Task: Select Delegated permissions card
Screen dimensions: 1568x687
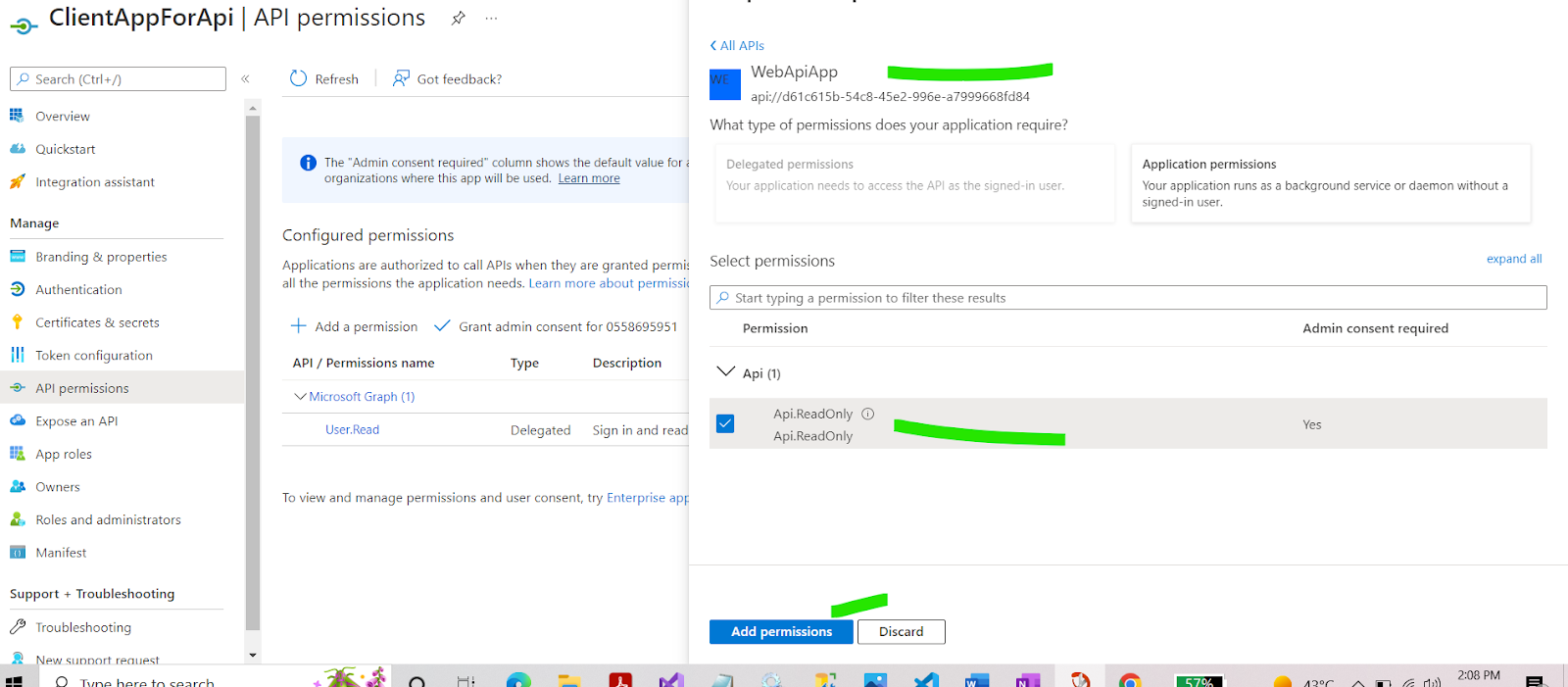Action: click(x=912, y=183)
